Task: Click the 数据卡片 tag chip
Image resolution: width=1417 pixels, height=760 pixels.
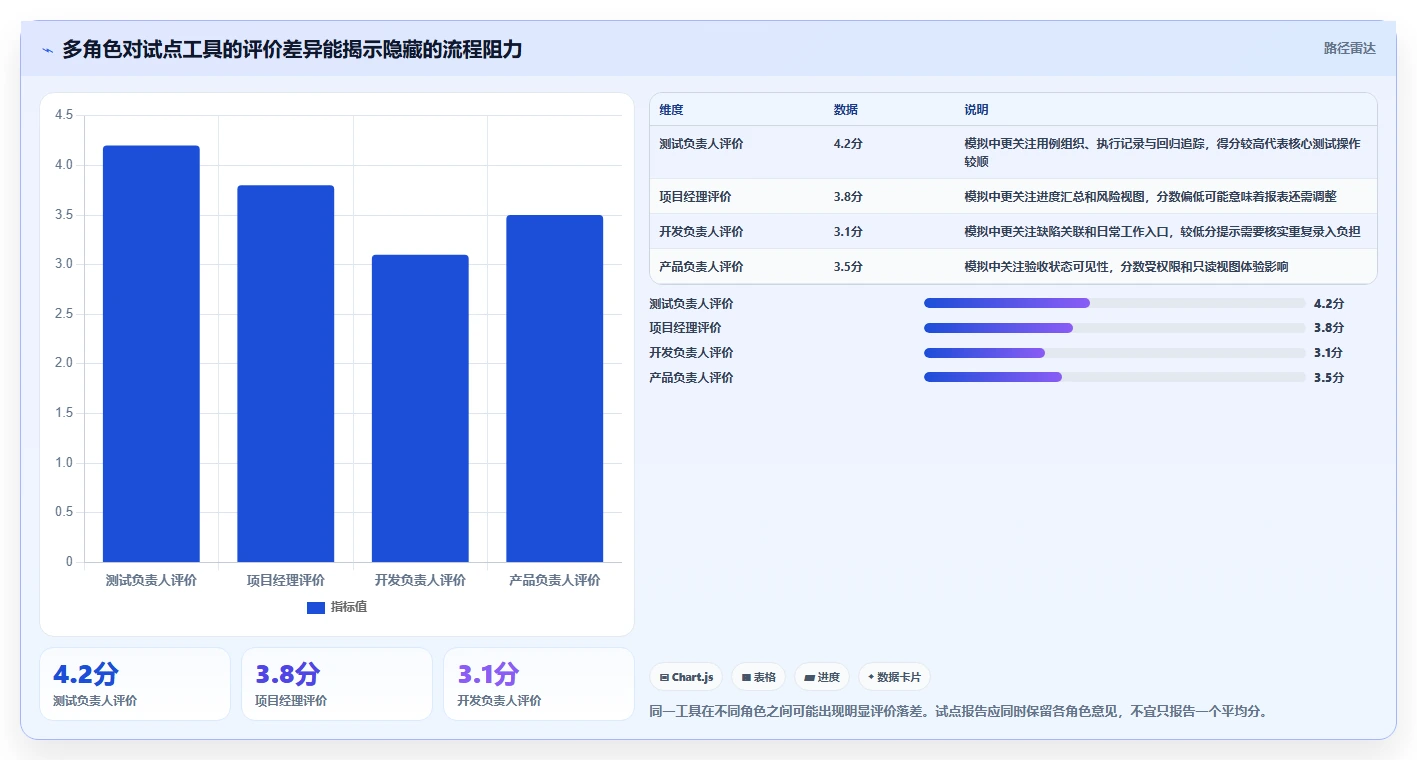Action: tap(894, 677)
